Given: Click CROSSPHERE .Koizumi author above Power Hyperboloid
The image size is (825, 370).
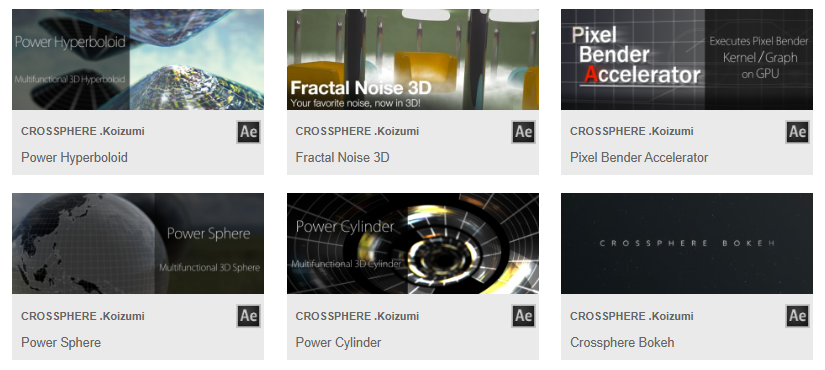Looking at the screenshot, I should (83, 132).
